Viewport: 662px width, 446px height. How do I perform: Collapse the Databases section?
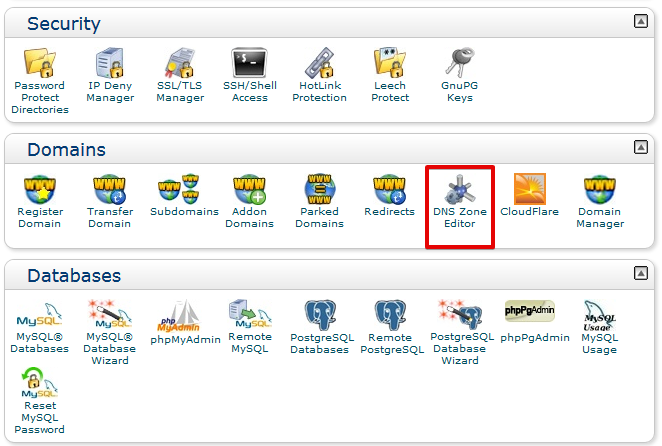(x=640, y=273)
